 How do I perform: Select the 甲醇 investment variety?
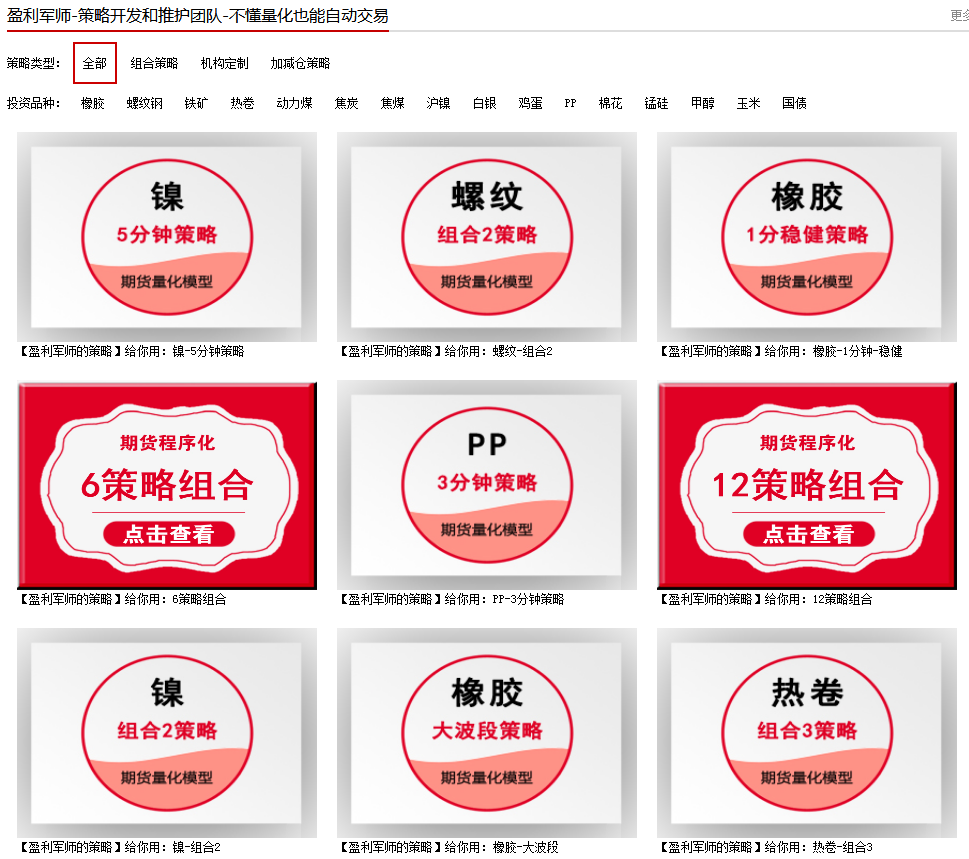point(701,102)
